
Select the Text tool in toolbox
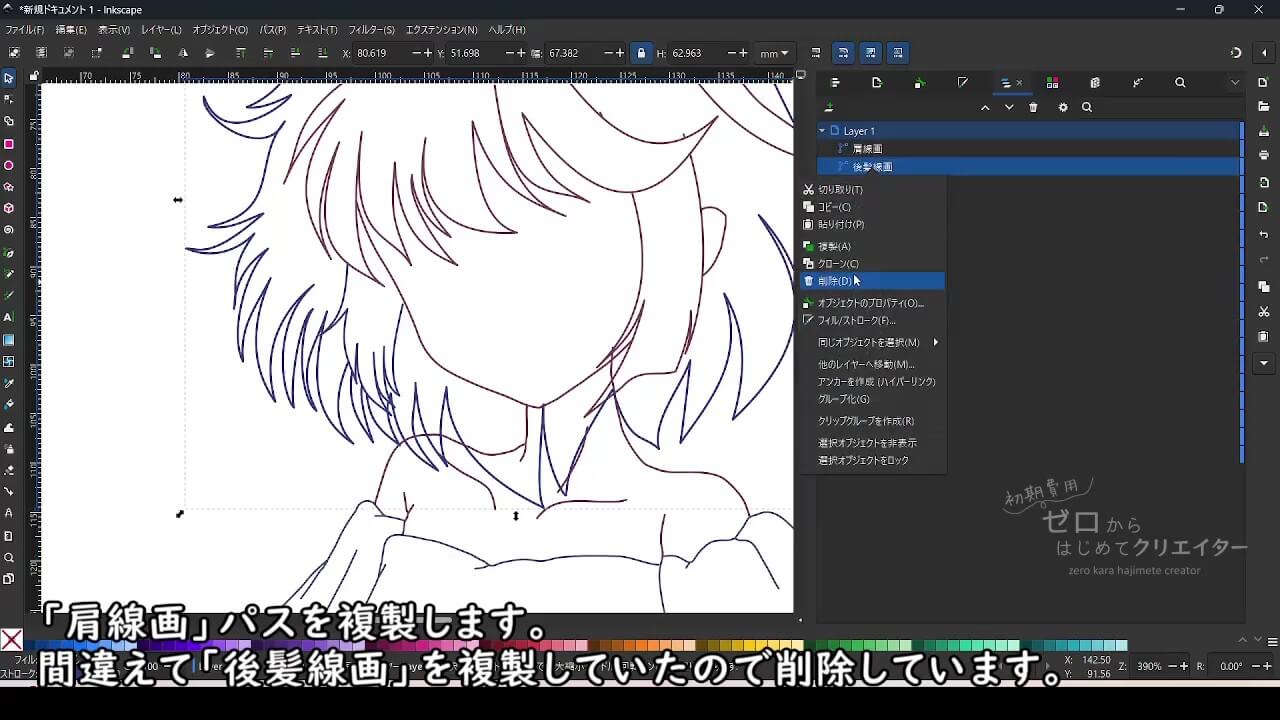(9, 317)
